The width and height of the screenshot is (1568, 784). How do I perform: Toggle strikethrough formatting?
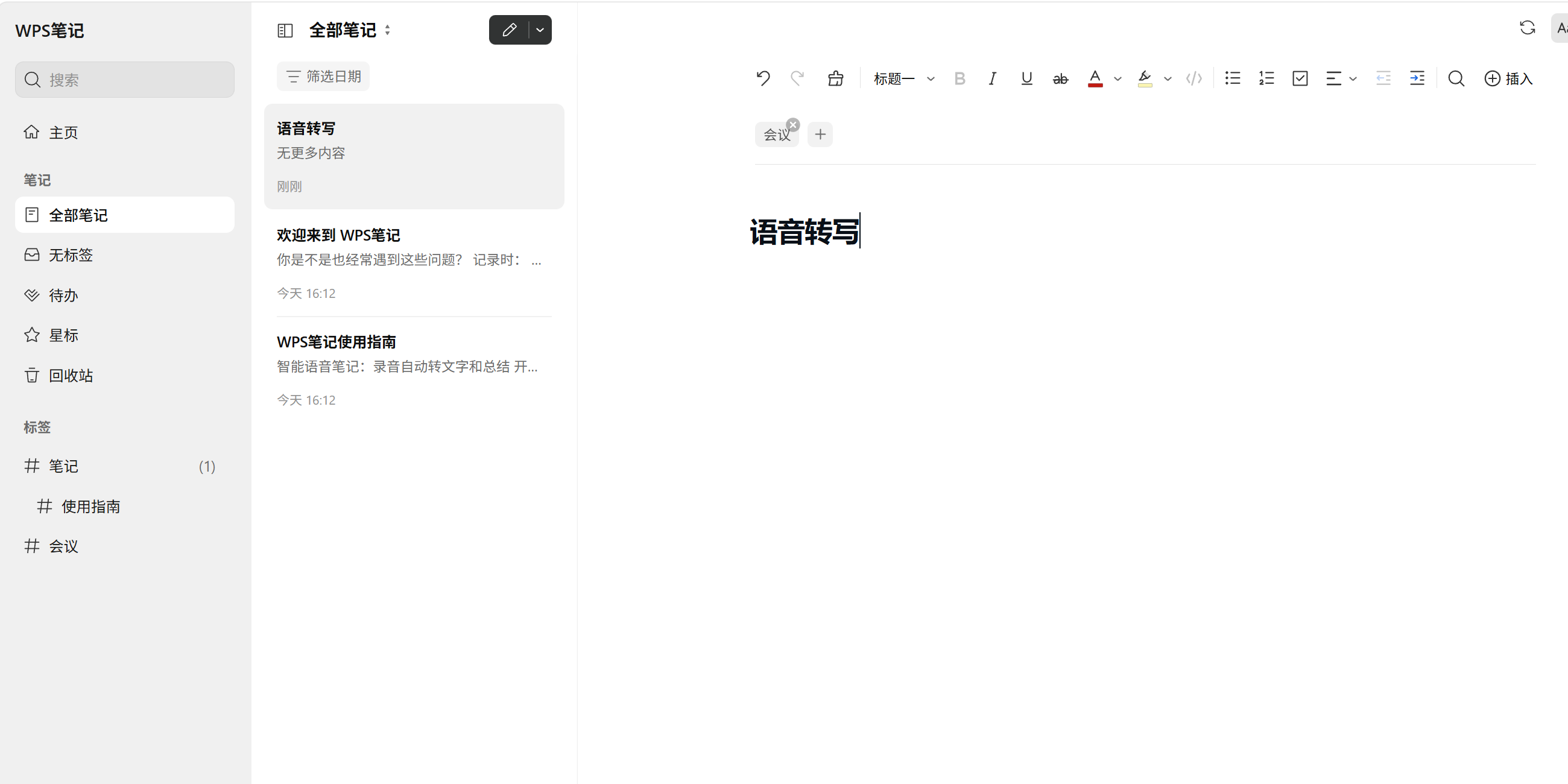coord(1060,78)
